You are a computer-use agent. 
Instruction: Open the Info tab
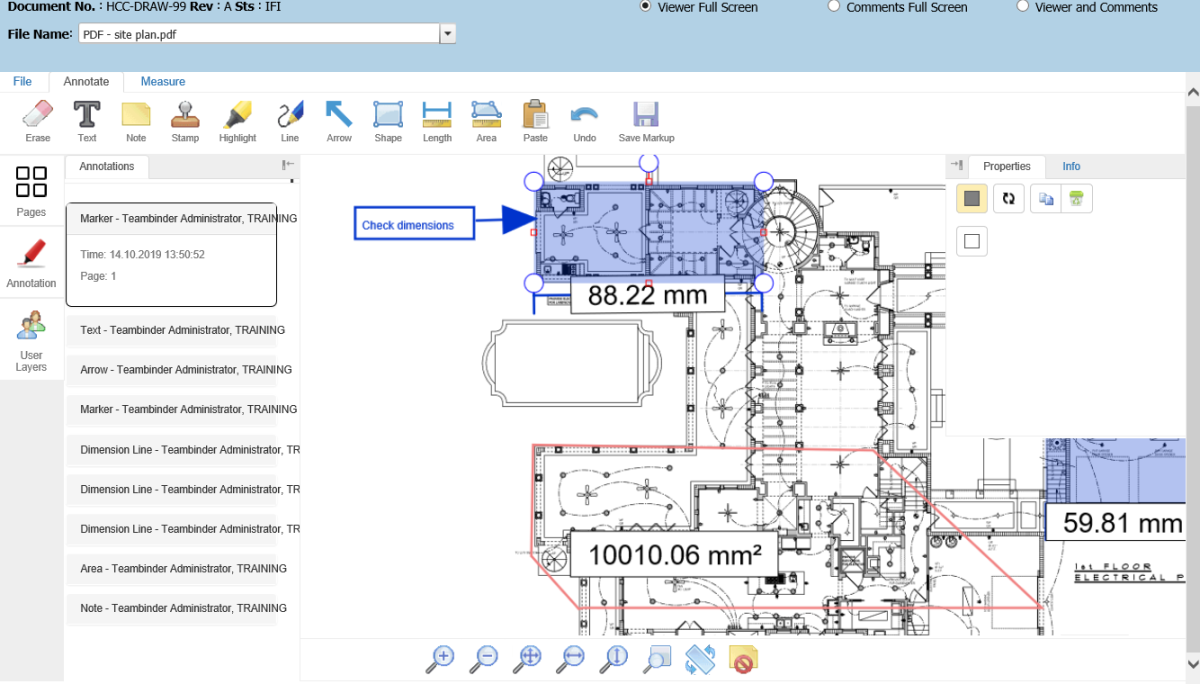[1071, 166]
